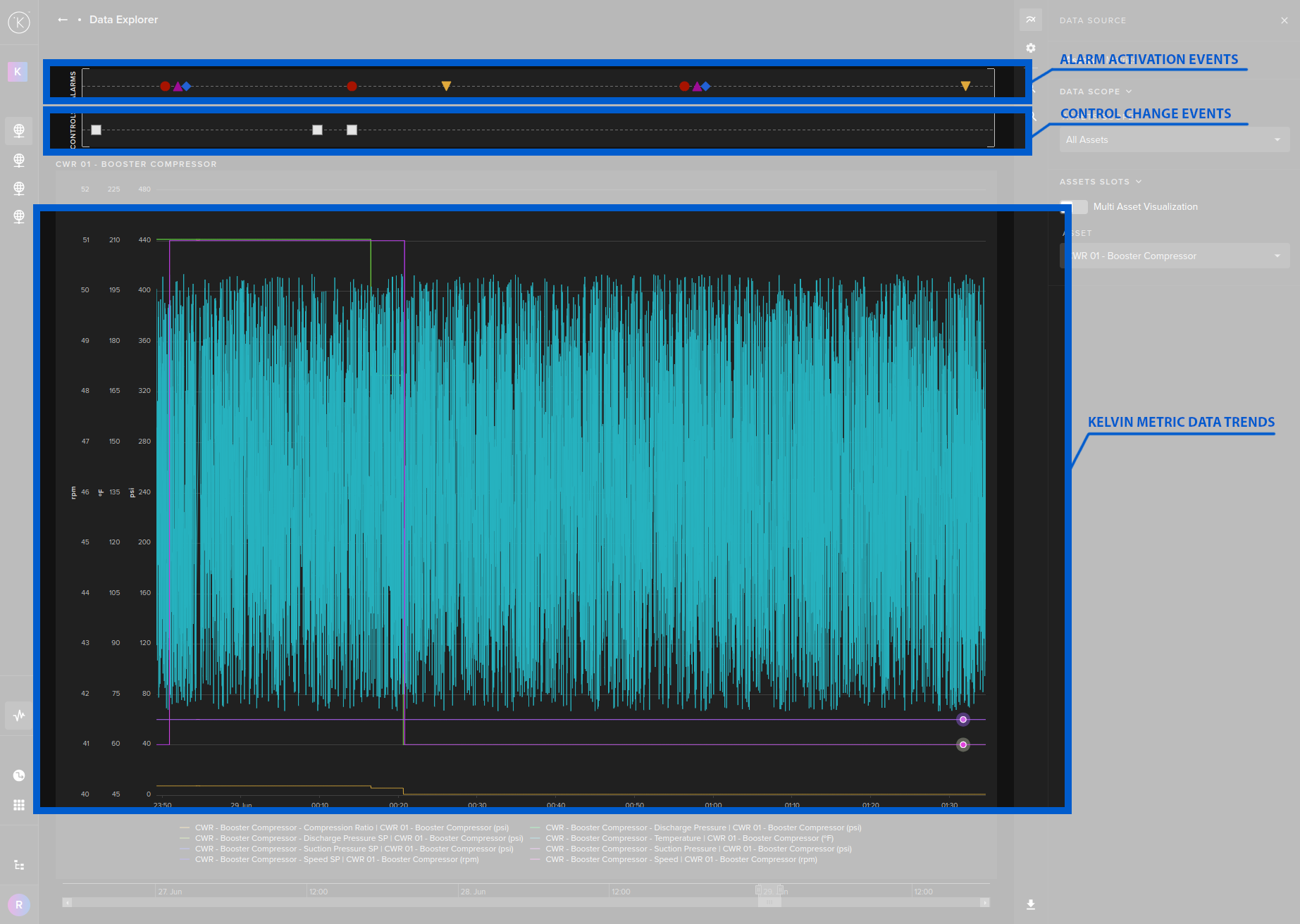Open the CWR 01 - Booster Compressor asset dropdown
The width and height of the screenshot is (1300, 924).
pos(1174,256)
